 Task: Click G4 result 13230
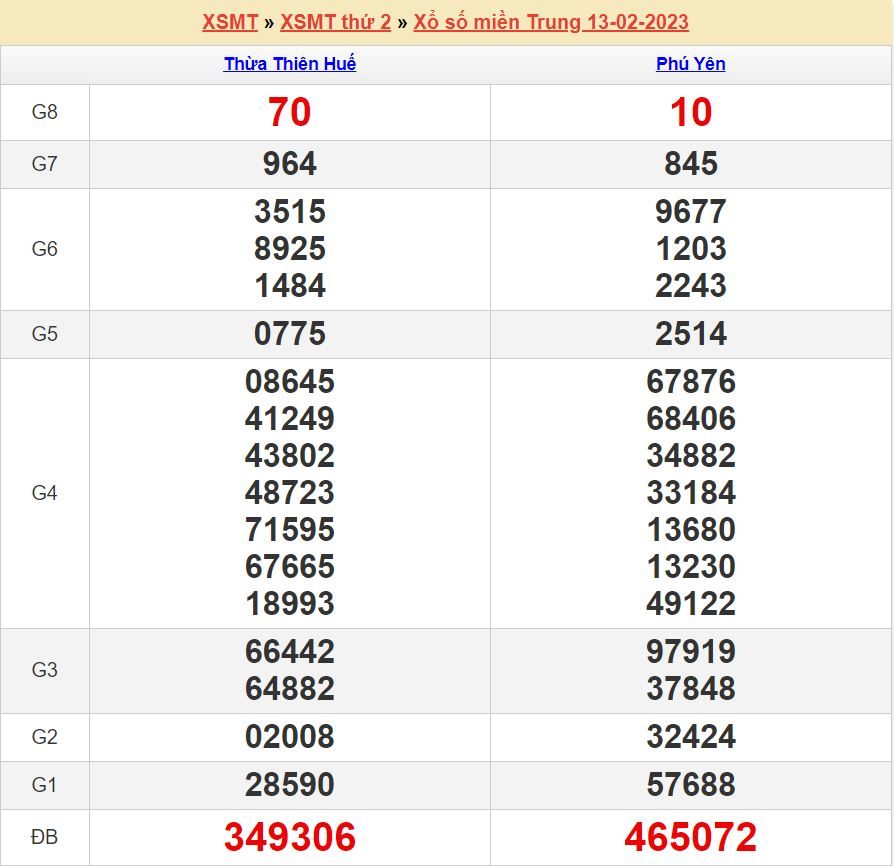click(690, 567)
